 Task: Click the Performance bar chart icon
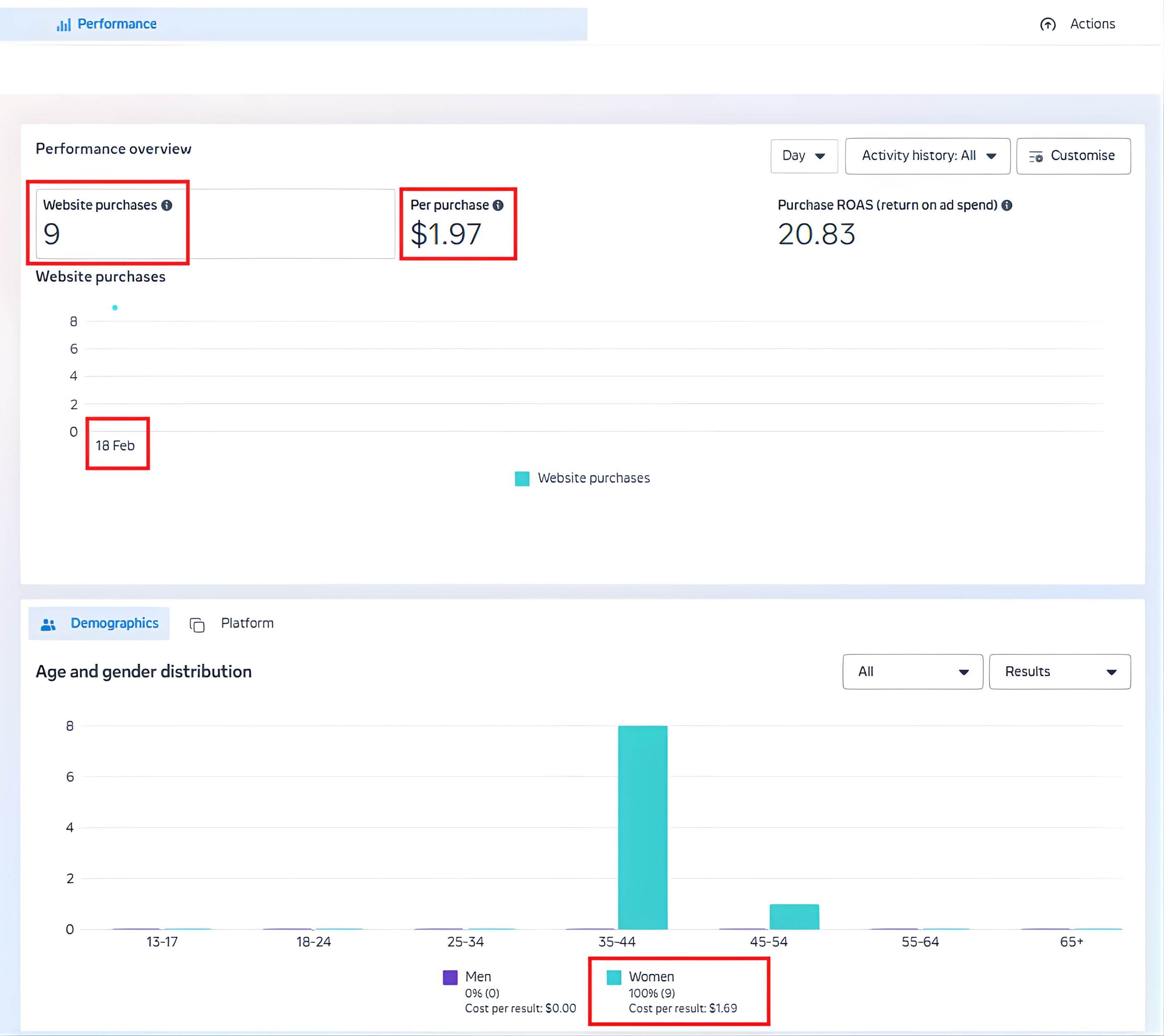63,24
